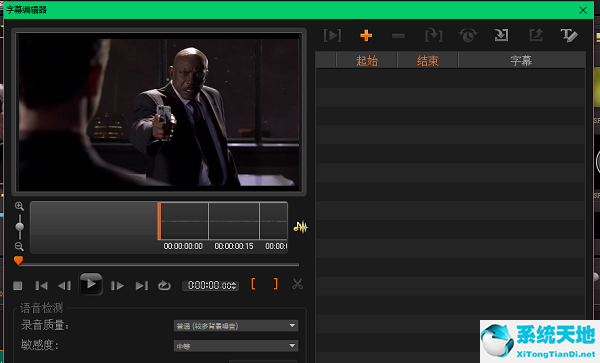Click the delete subtitle minus icon
The height and width of the screenshot is (363, 600).
coord(398,36)
